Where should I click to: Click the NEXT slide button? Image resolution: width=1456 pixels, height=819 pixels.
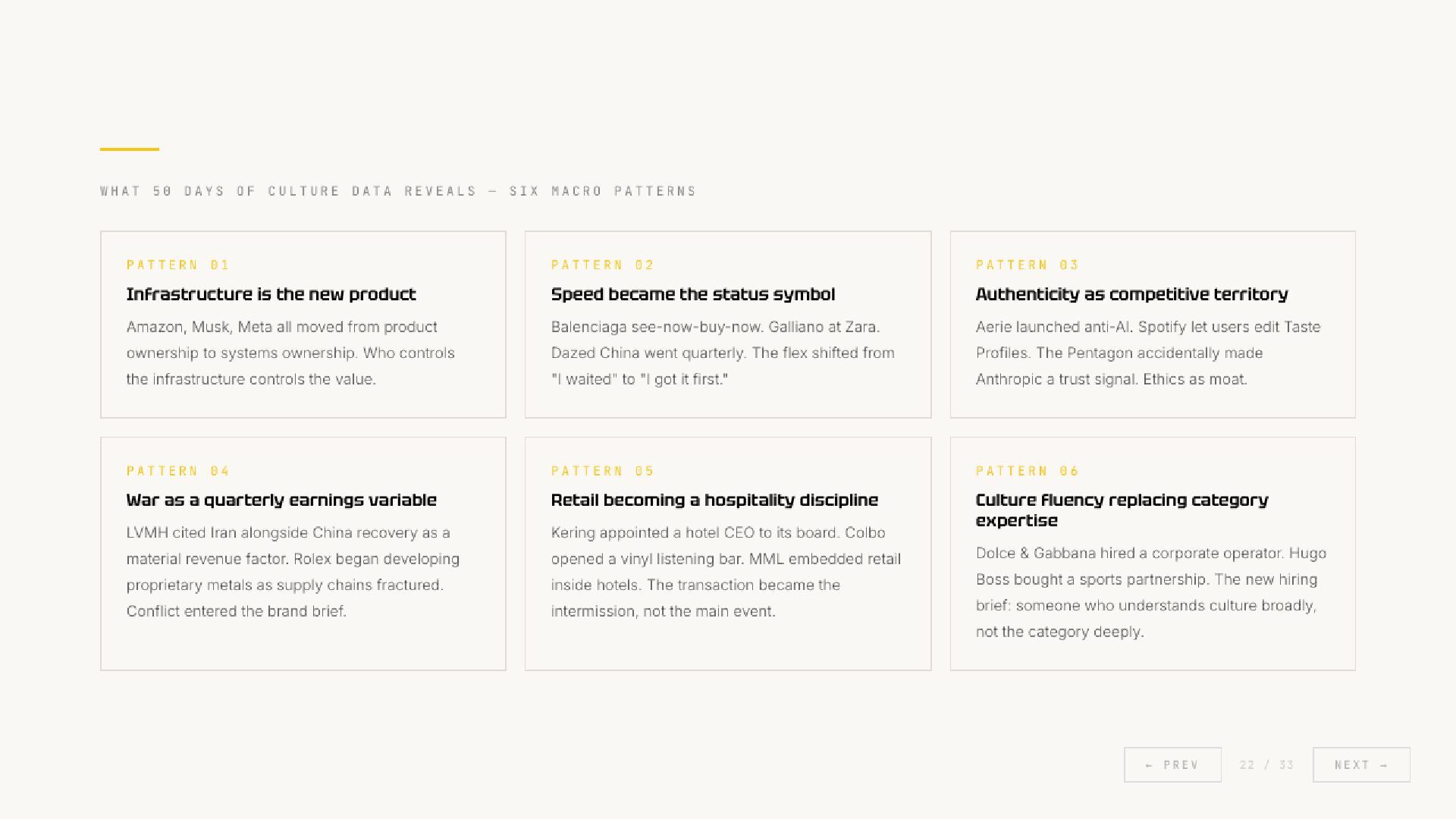coord(1361,764)
